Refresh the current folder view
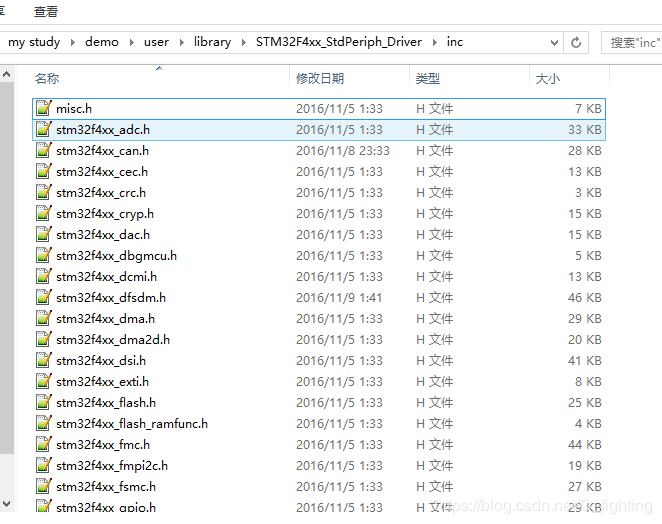The width and height of the screenshot is (662, 524). click(576, 43)
